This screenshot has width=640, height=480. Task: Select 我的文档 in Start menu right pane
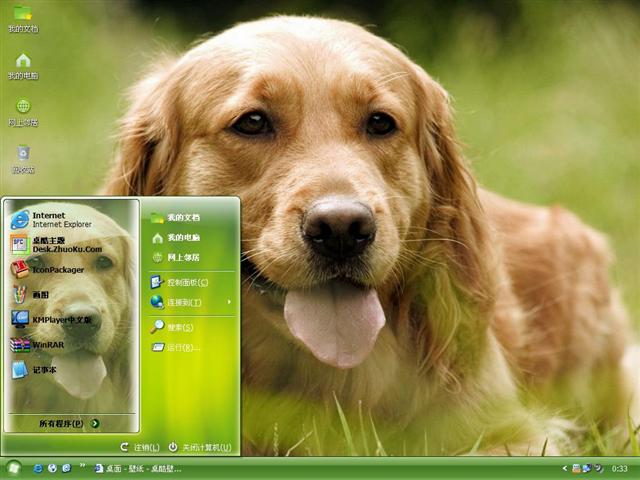(175, 218)
